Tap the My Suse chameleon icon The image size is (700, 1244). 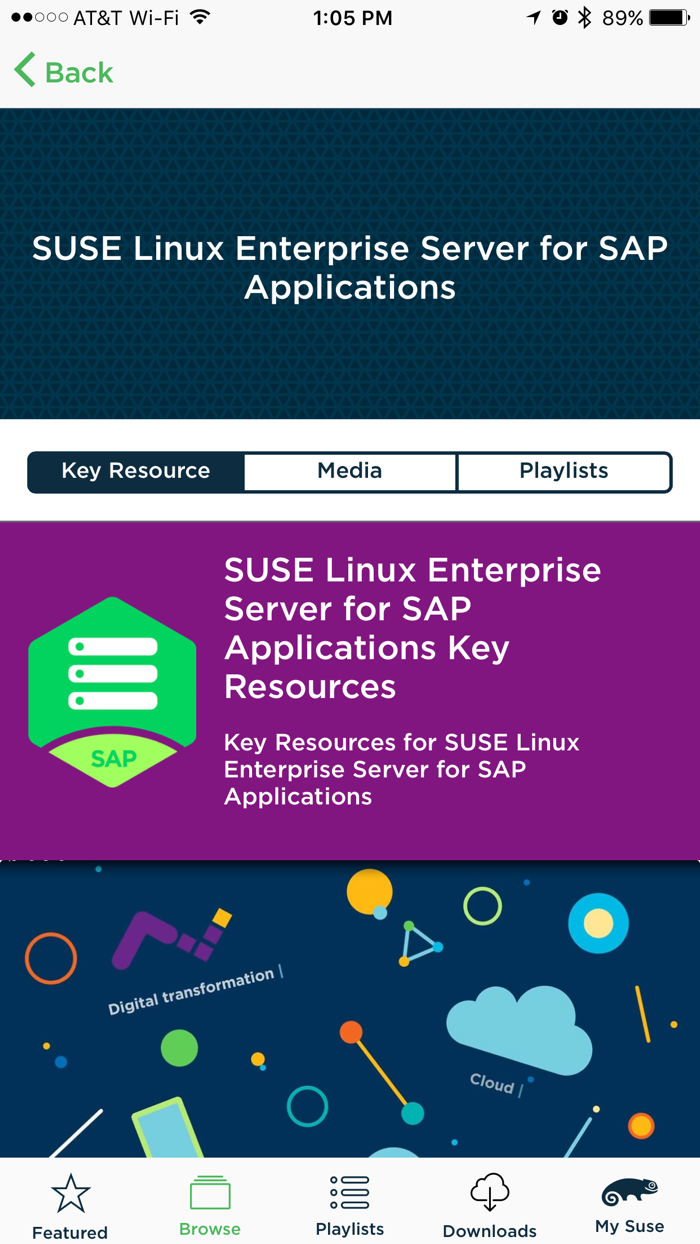(629, 1193)
